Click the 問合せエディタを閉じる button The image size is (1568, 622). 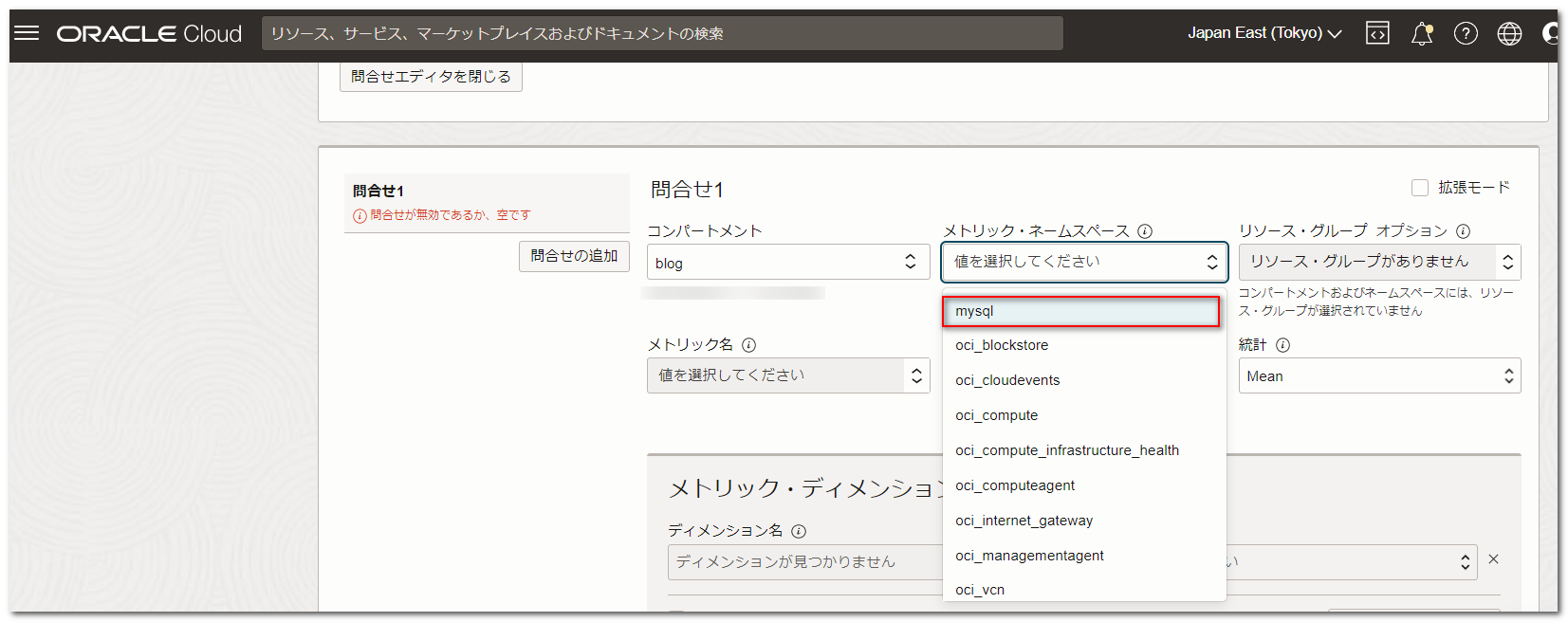click(431, 77)
